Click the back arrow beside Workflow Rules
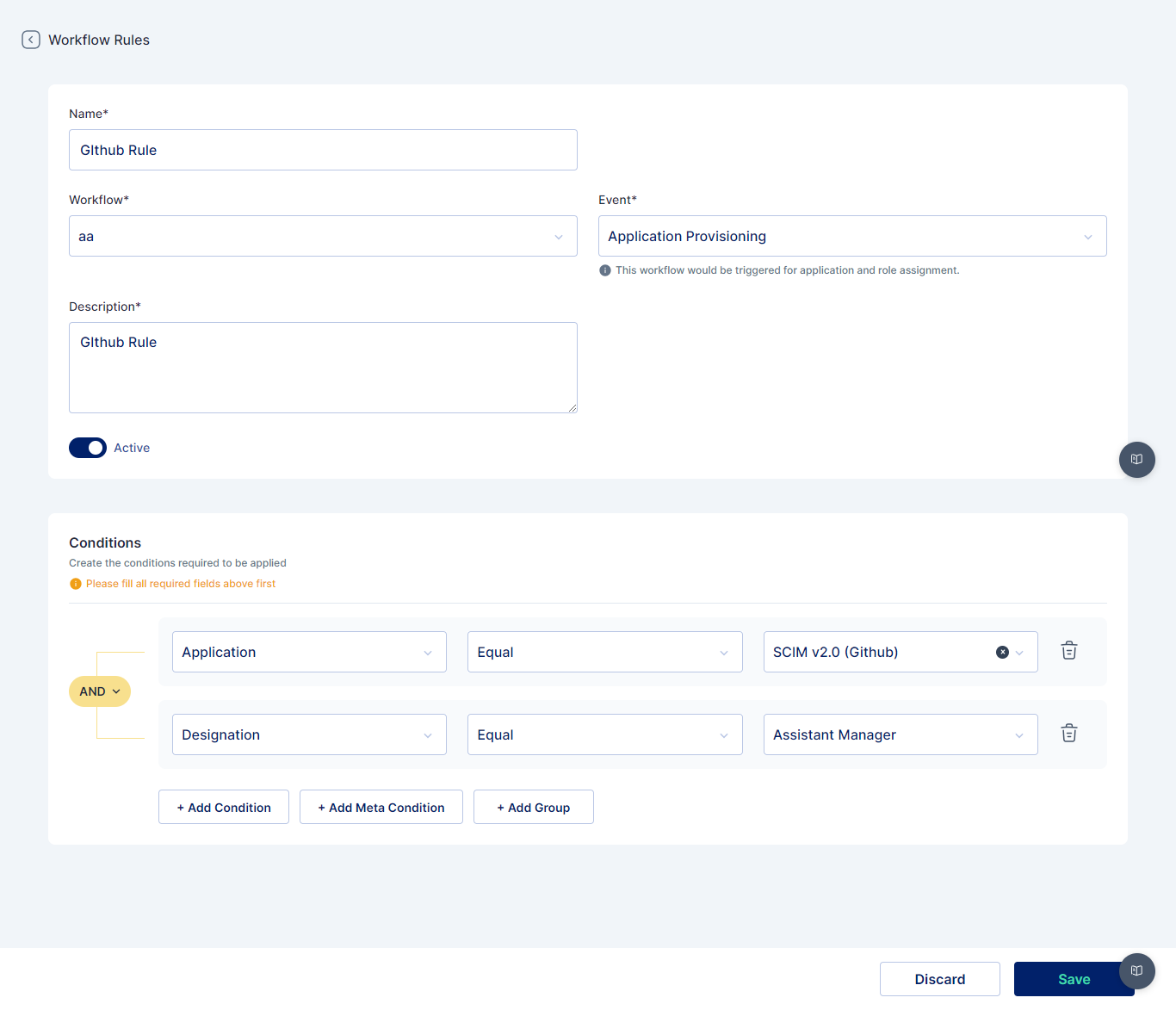The width and height of the screenshot is (1176, 1010). (x=31, y=40)
